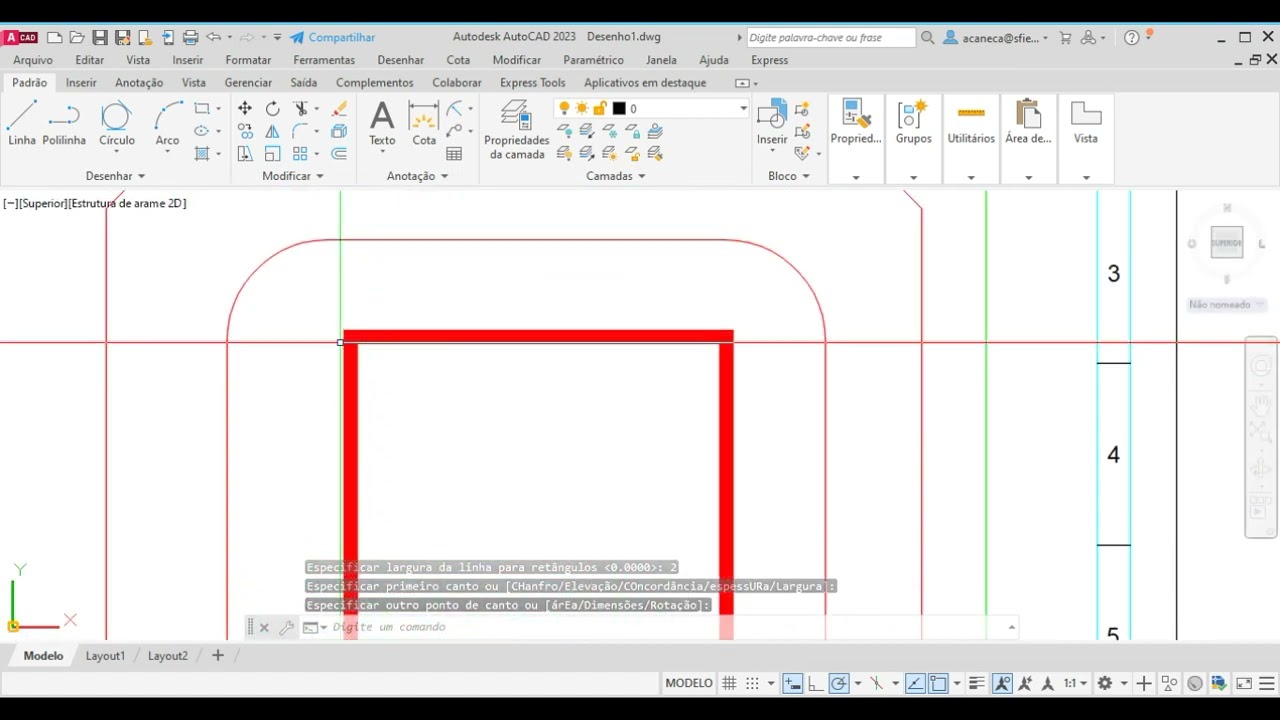This screenshot has height=720, width=1280.
Task: Click the SUPERIOR ViewCube face
Action: (x=1226, y=243)
